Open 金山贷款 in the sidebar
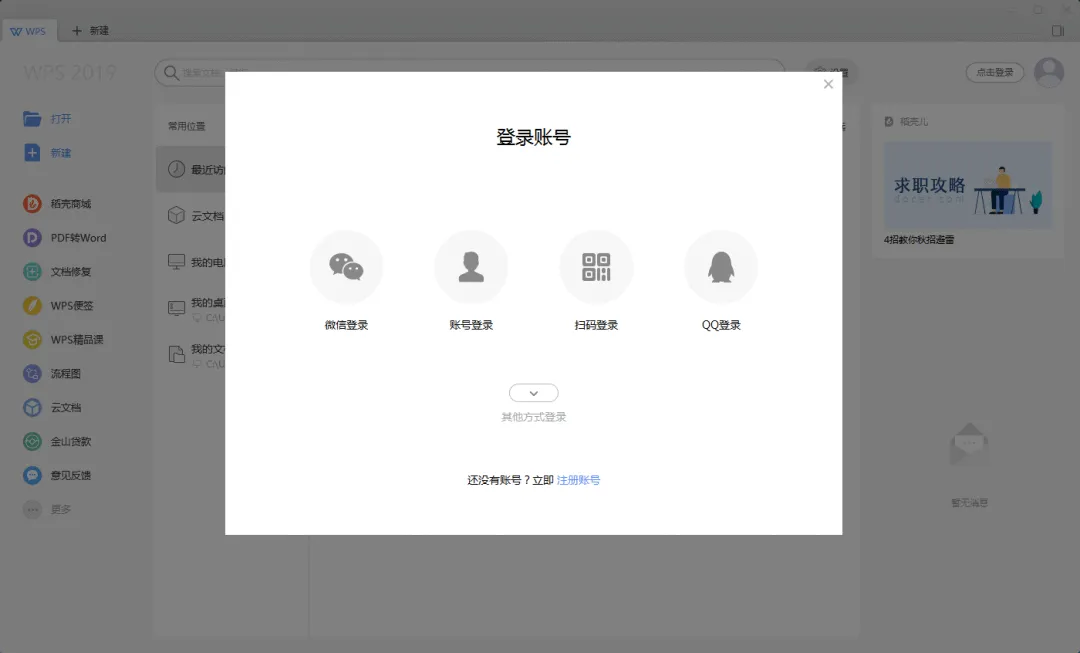Screen dimensions: 1080x653 tap(57, 442)
